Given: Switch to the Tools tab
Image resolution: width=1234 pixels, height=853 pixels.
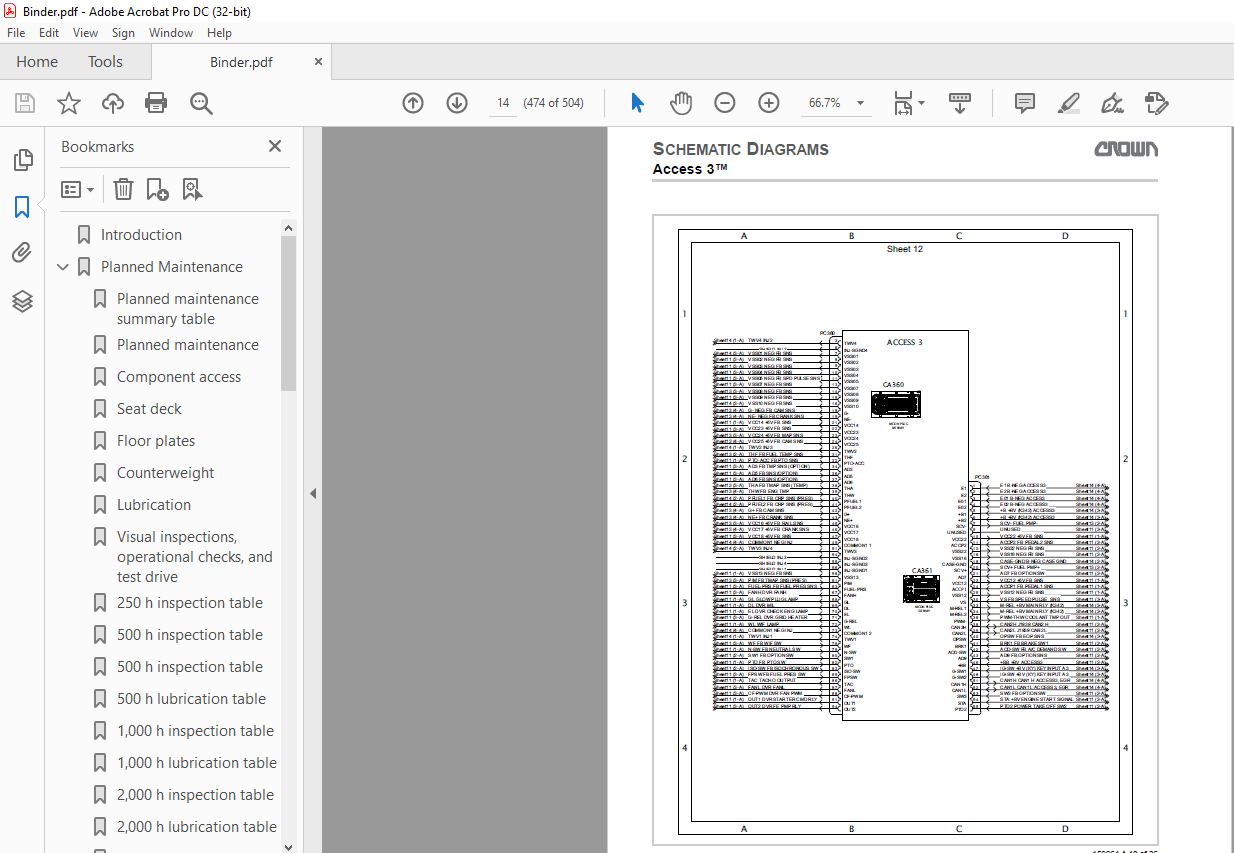Looking at the screenshot, I should click(x=105, y=62).
